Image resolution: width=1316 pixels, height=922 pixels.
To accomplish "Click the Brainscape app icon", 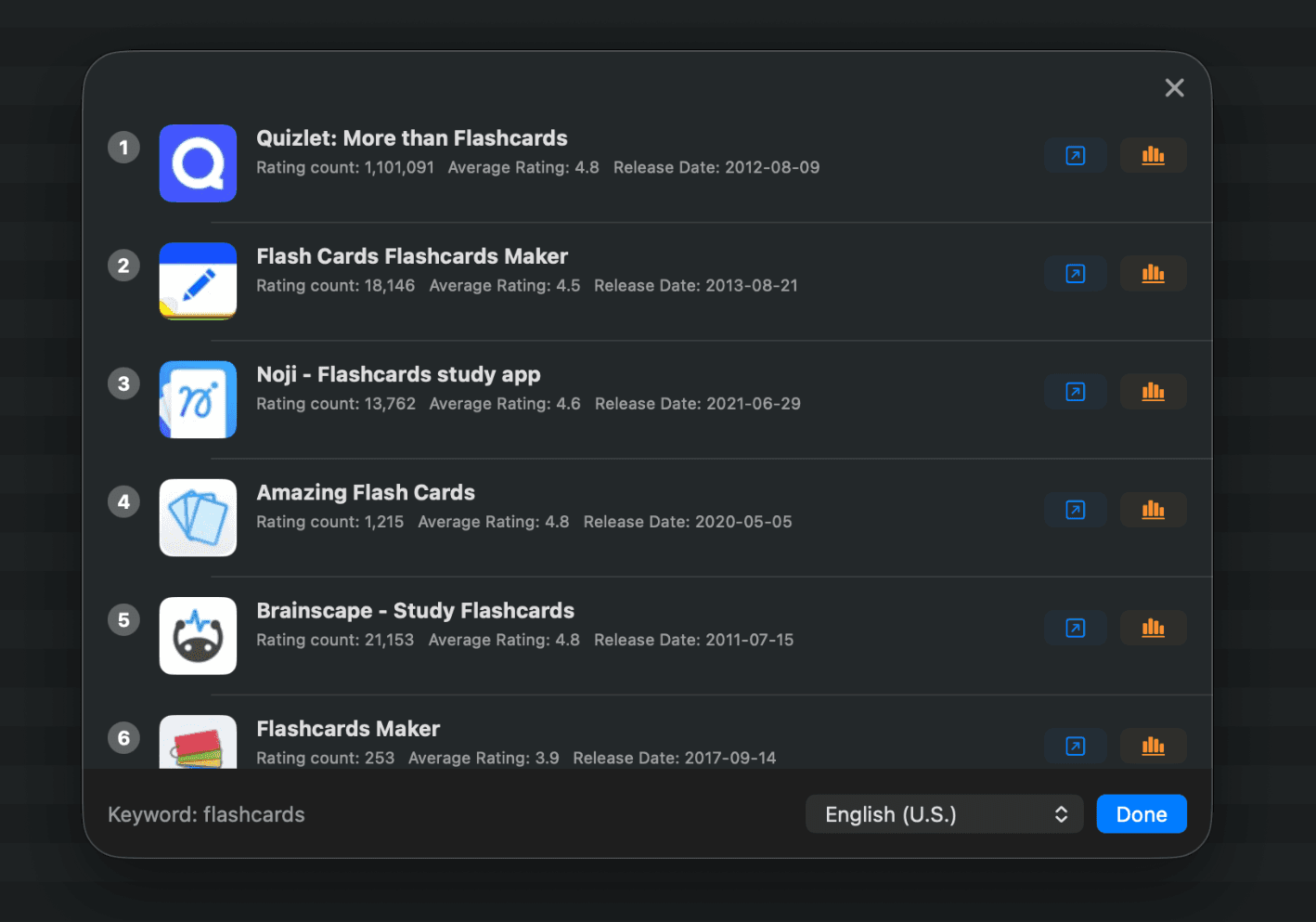I will 198,636.
